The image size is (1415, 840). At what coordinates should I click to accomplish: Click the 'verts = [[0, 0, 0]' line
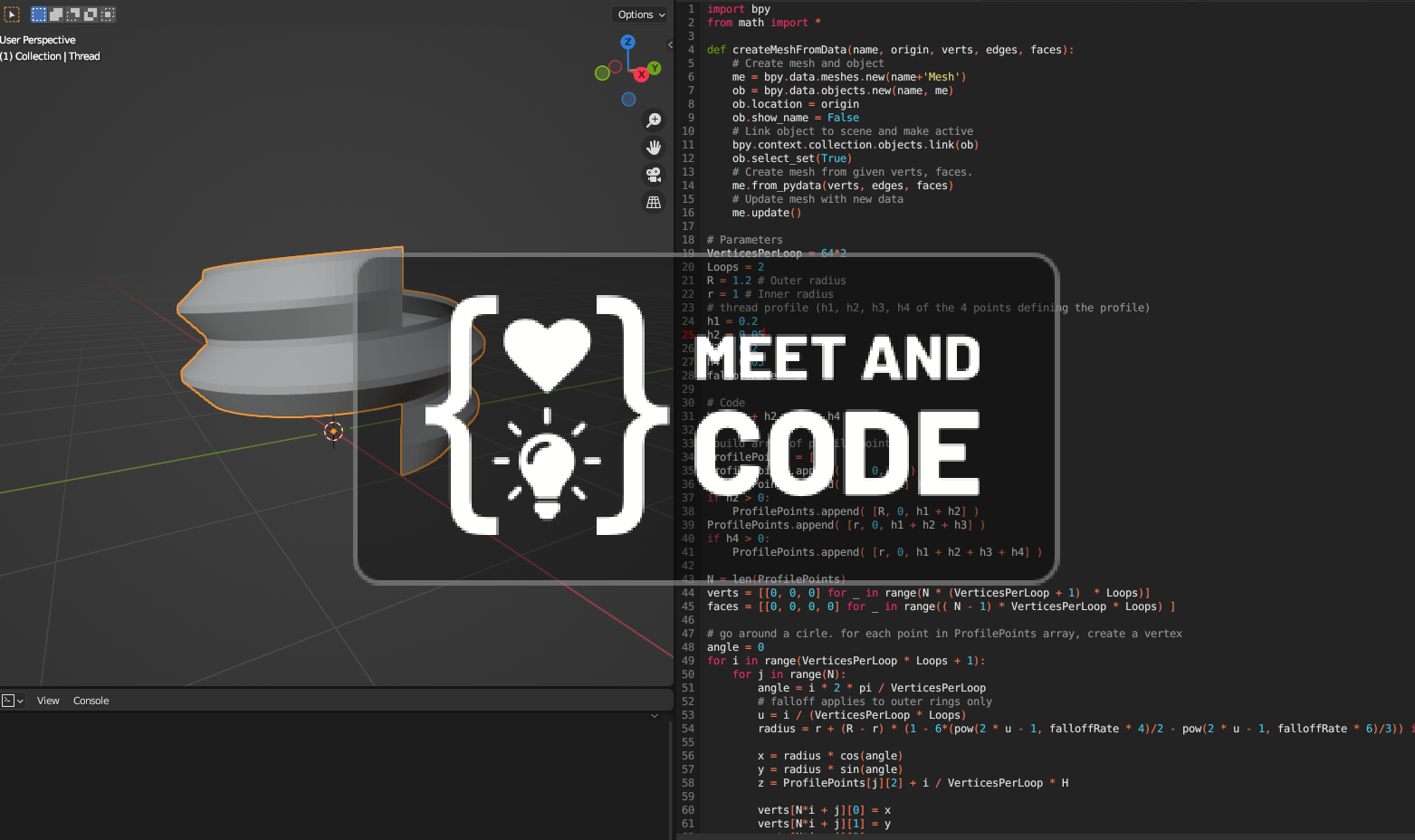[x=929, y=593]
